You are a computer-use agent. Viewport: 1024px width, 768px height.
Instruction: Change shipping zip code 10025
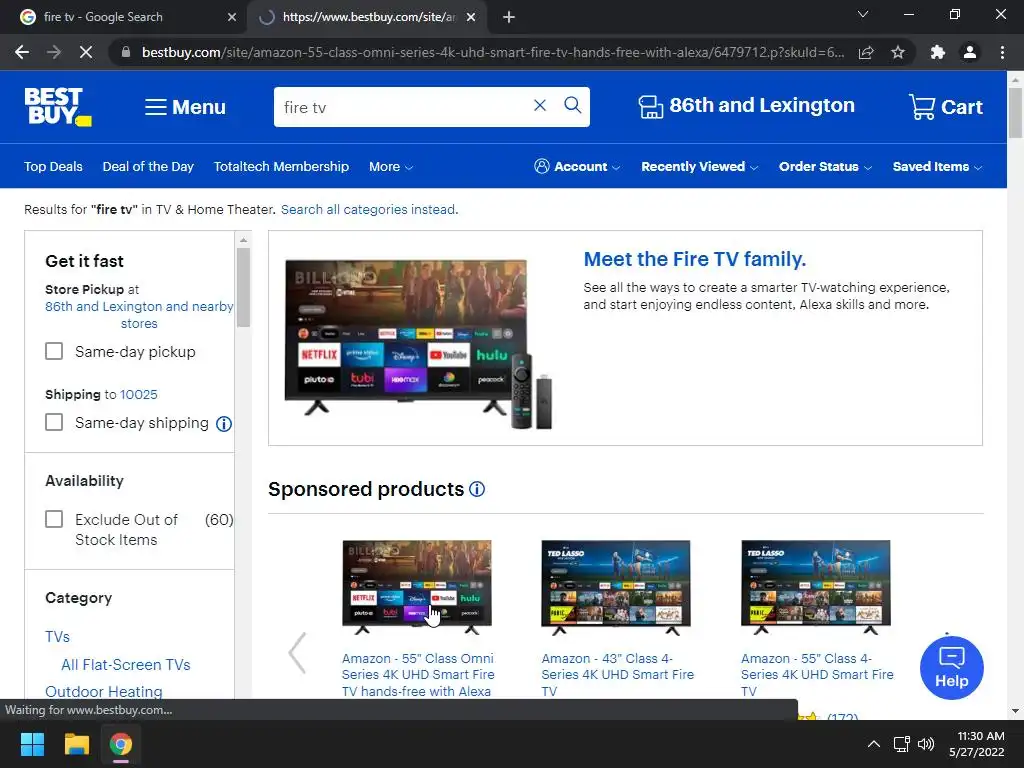(138, 394)
